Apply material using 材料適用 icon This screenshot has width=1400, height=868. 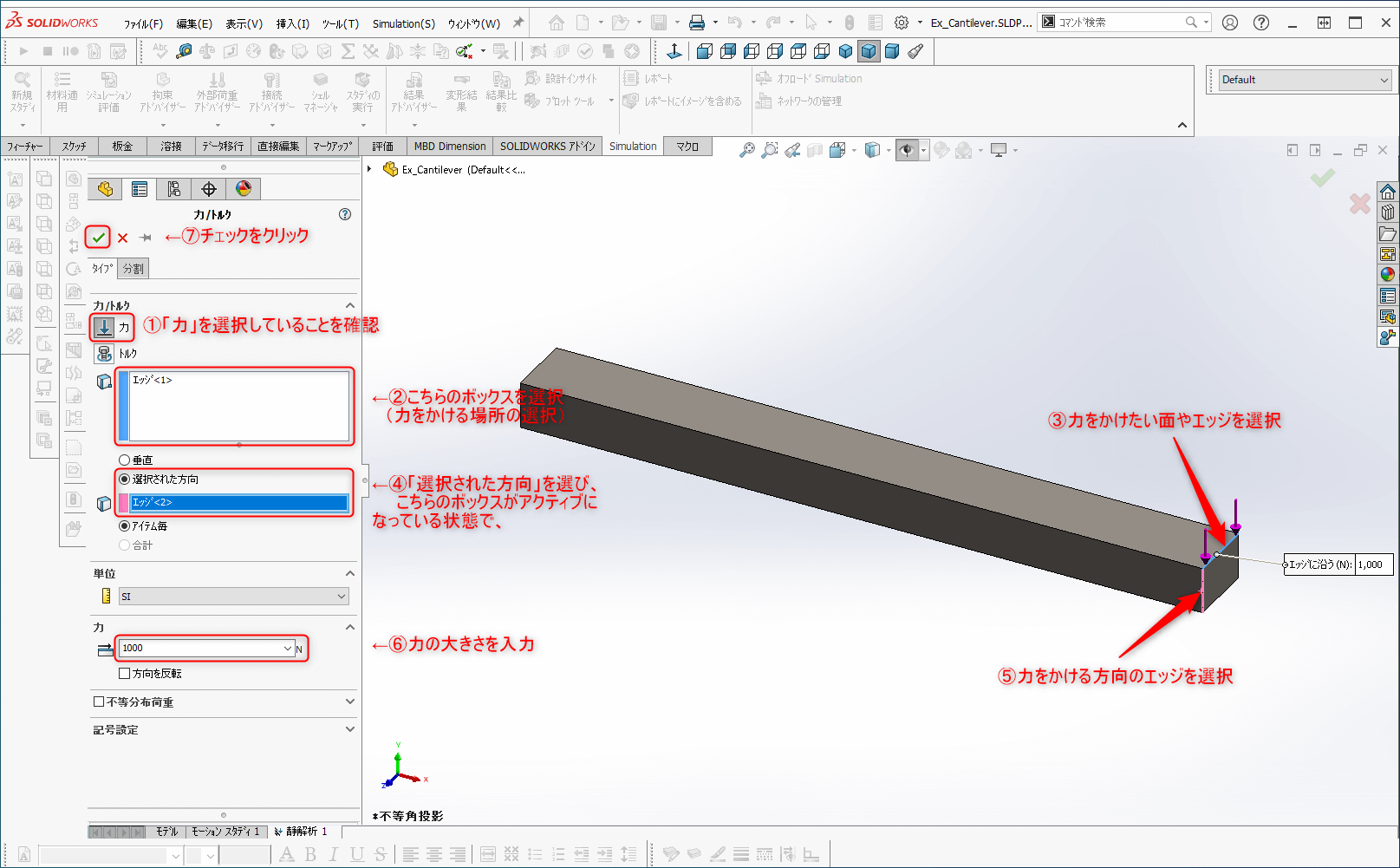pyautogui.click(x=62, y=91)
